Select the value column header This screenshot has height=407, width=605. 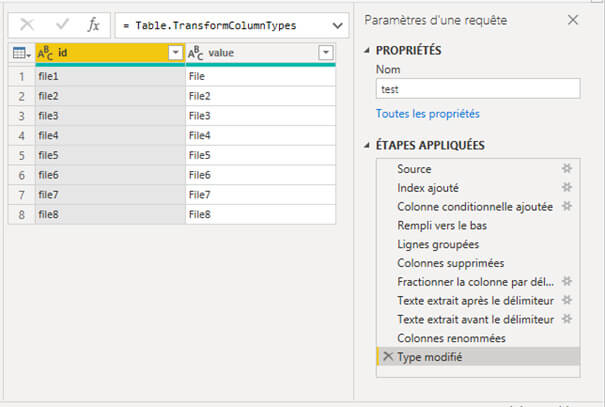coord(260,53)
